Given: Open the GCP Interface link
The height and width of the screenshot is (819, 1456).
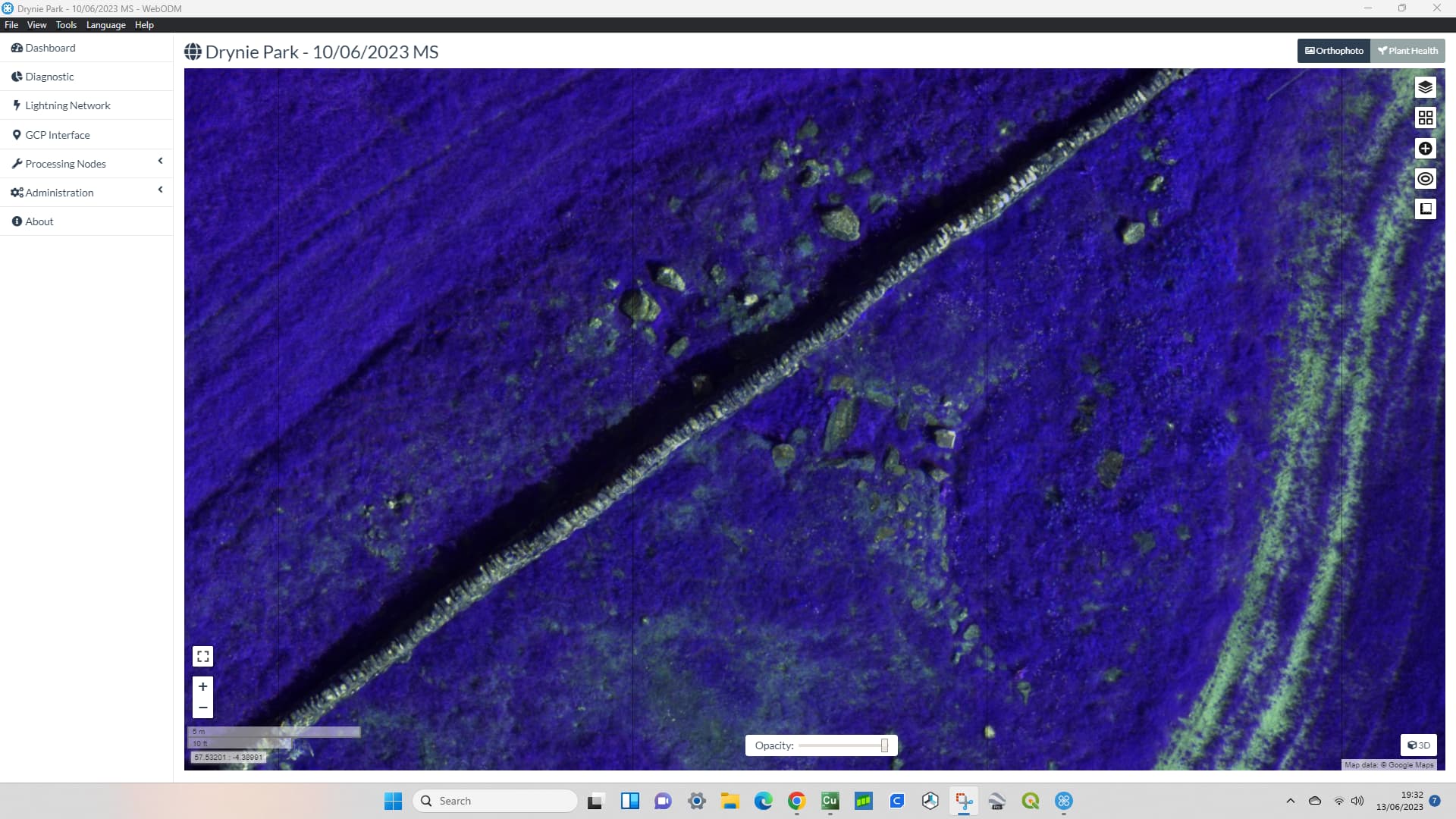Looking at the screenshot, I should 57,135.
